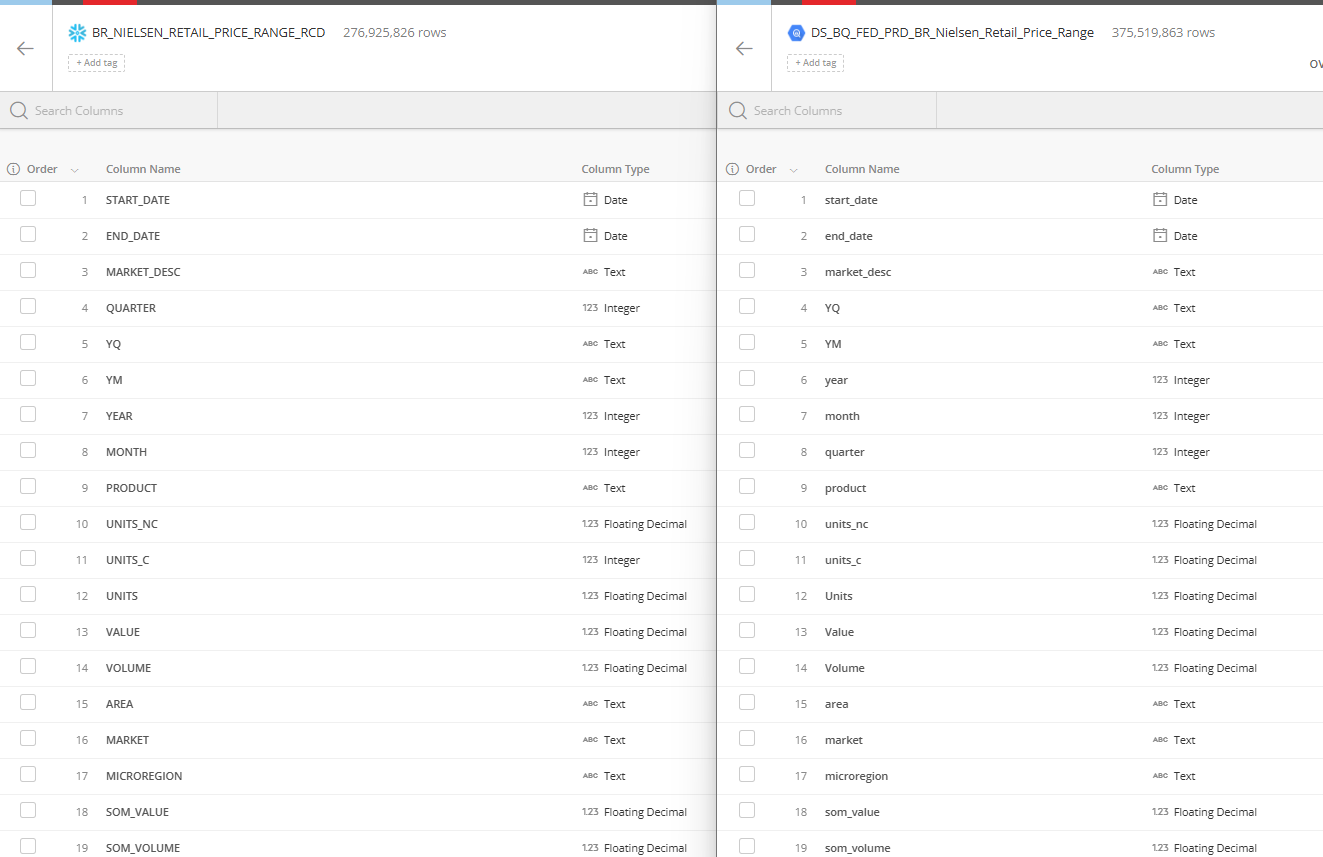Add tag to DS_BQ_FED_PRD_BR_Nielsen_Retail_Price_Range

pyautogui.click(x=815, y=63)
